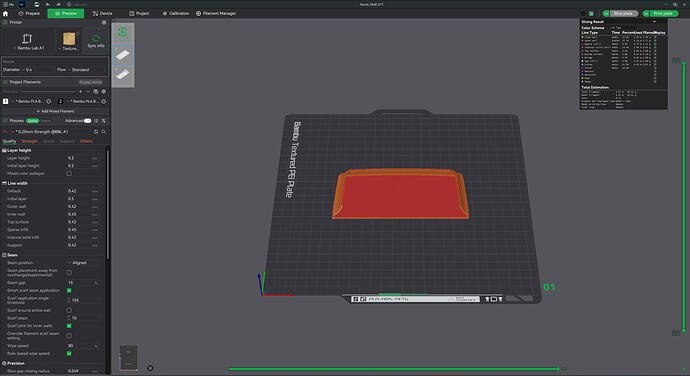
Task: Select Strength settings tab
Action: [29, 141]
